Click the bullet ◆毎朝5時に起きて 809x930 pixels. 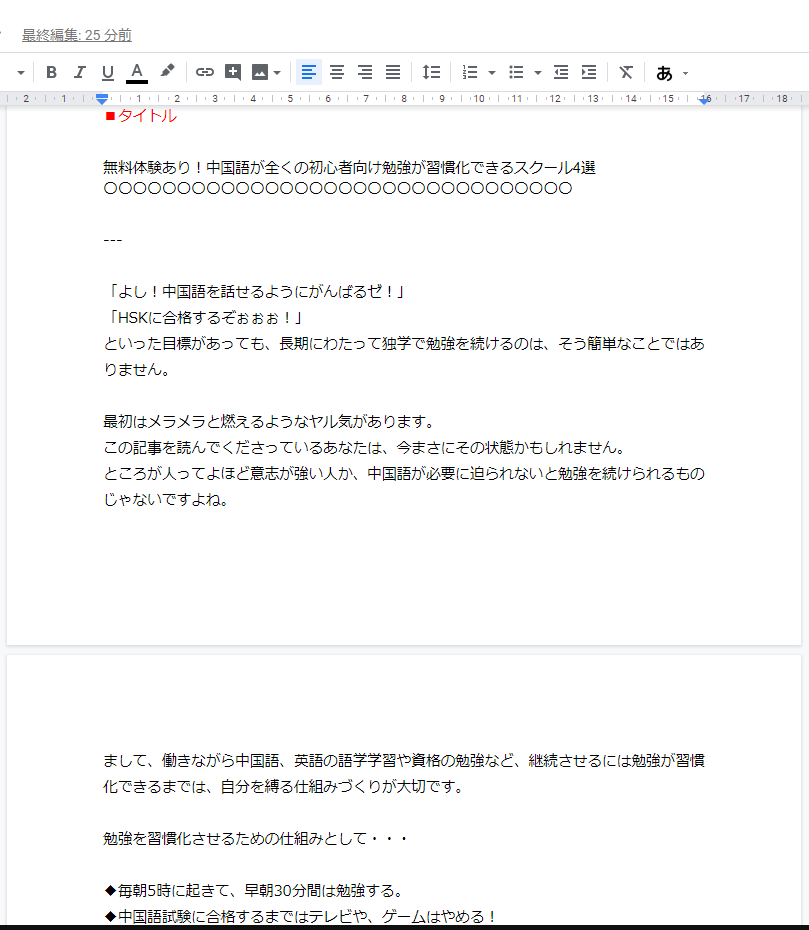[x=254, y=891]
